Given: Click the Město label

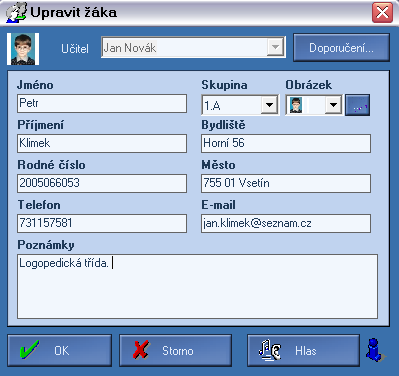Looking at the screenshot, I should [218, 165].
